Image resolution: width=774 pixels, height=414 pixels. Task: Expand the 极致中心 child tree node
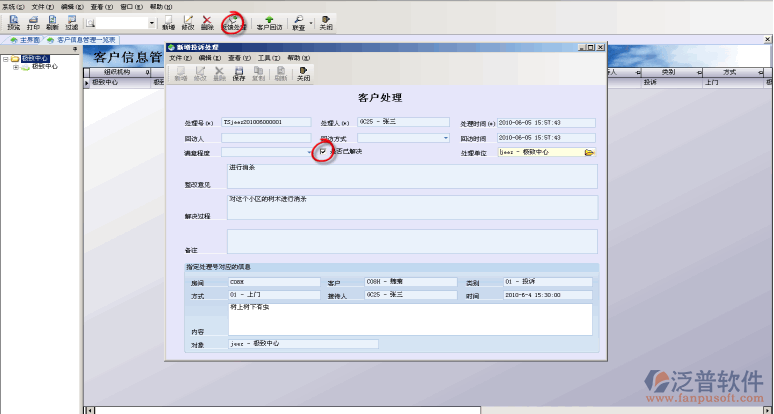17,67
